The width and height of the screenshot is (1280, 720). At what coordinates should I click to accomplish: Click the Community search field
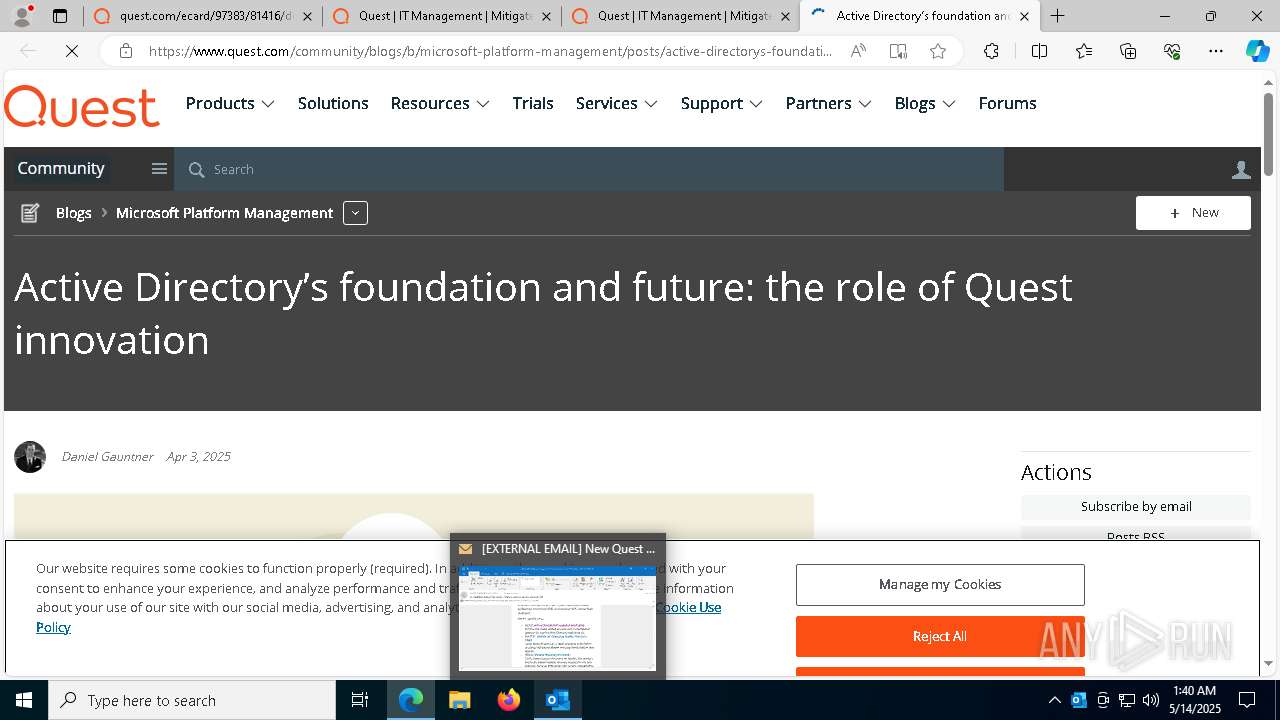589,169
